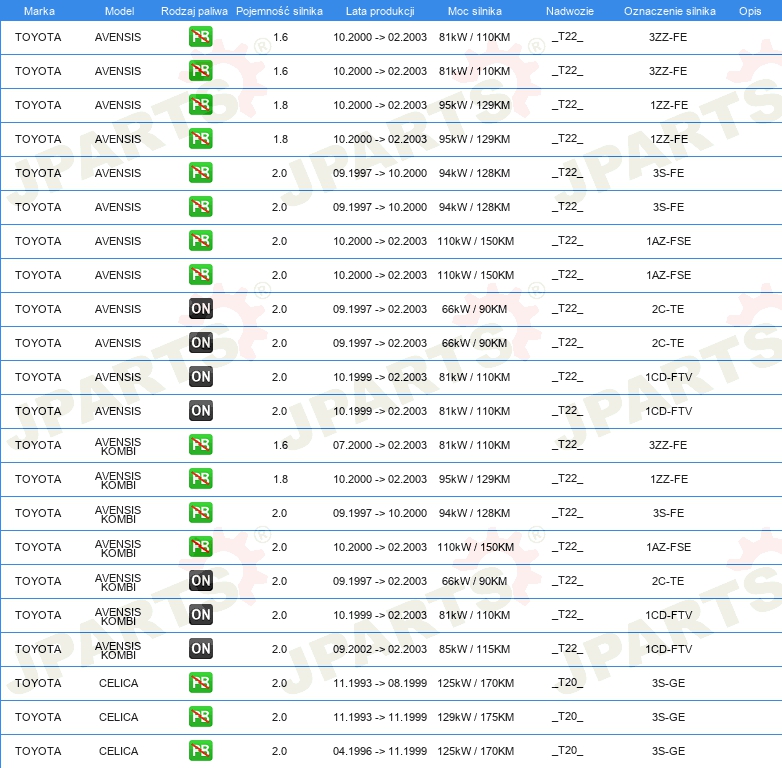Click the Pojemność silnika column header
This screenshot has width=782, height=768.
[279, 11]
